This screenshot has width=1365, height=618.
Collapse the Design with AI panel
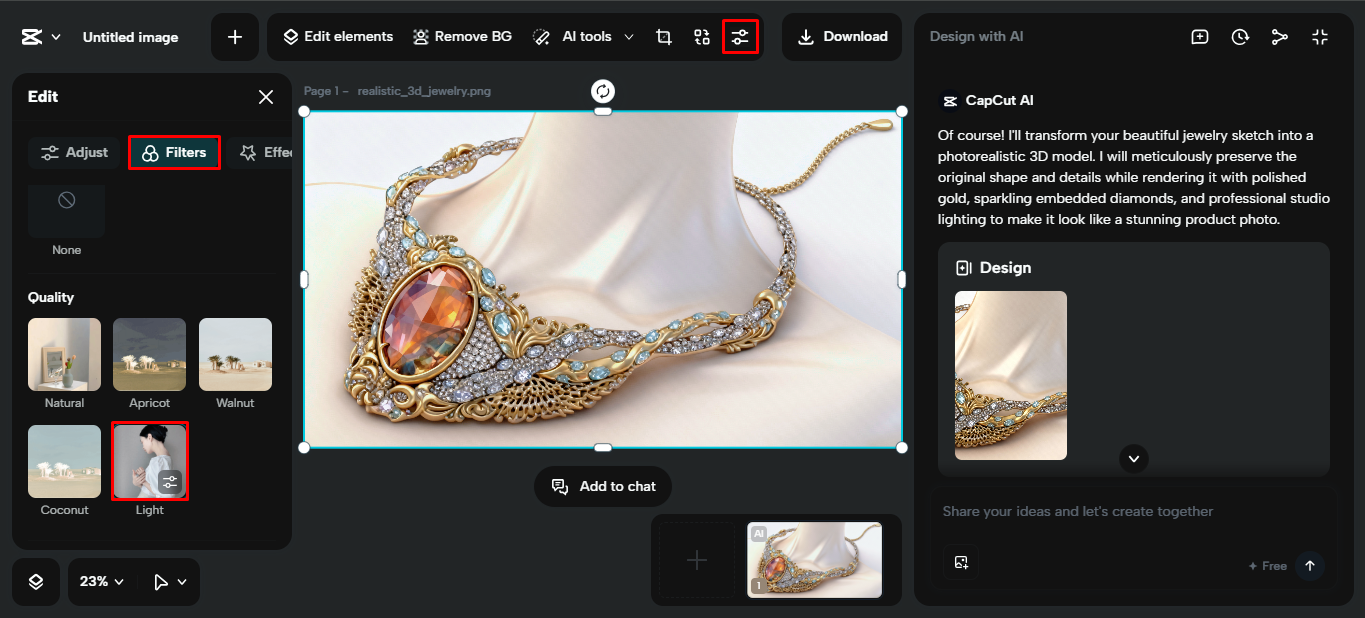click(1320, 37)
